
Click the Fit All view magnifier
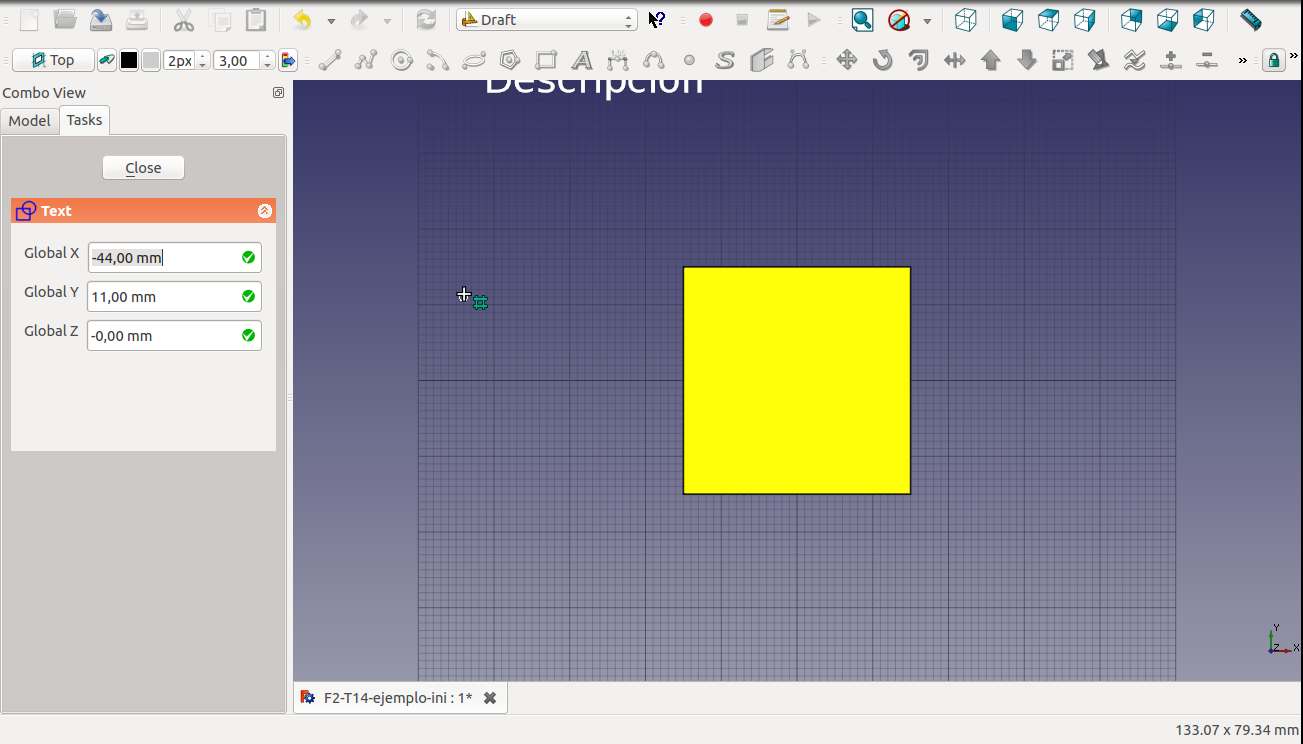862,20
